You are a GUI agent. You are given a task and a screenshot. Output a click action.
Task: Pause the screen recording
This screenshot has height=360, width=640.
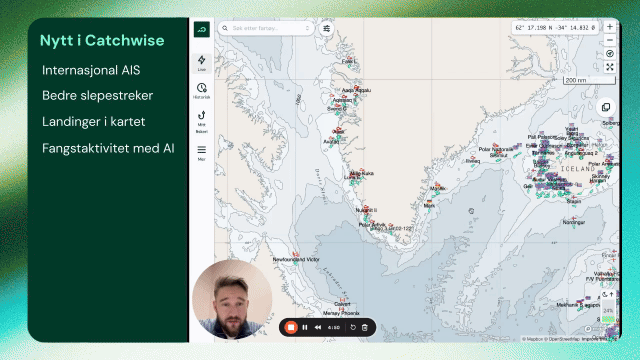pos(305,327)
